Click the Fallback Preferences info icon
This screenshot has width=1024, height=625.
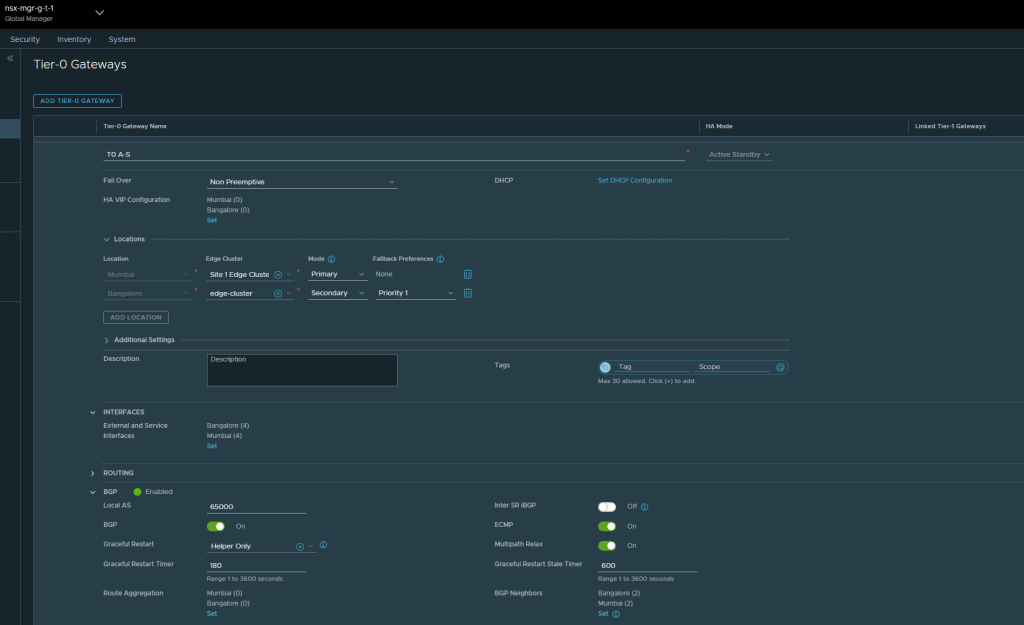[x=440, y=259]
